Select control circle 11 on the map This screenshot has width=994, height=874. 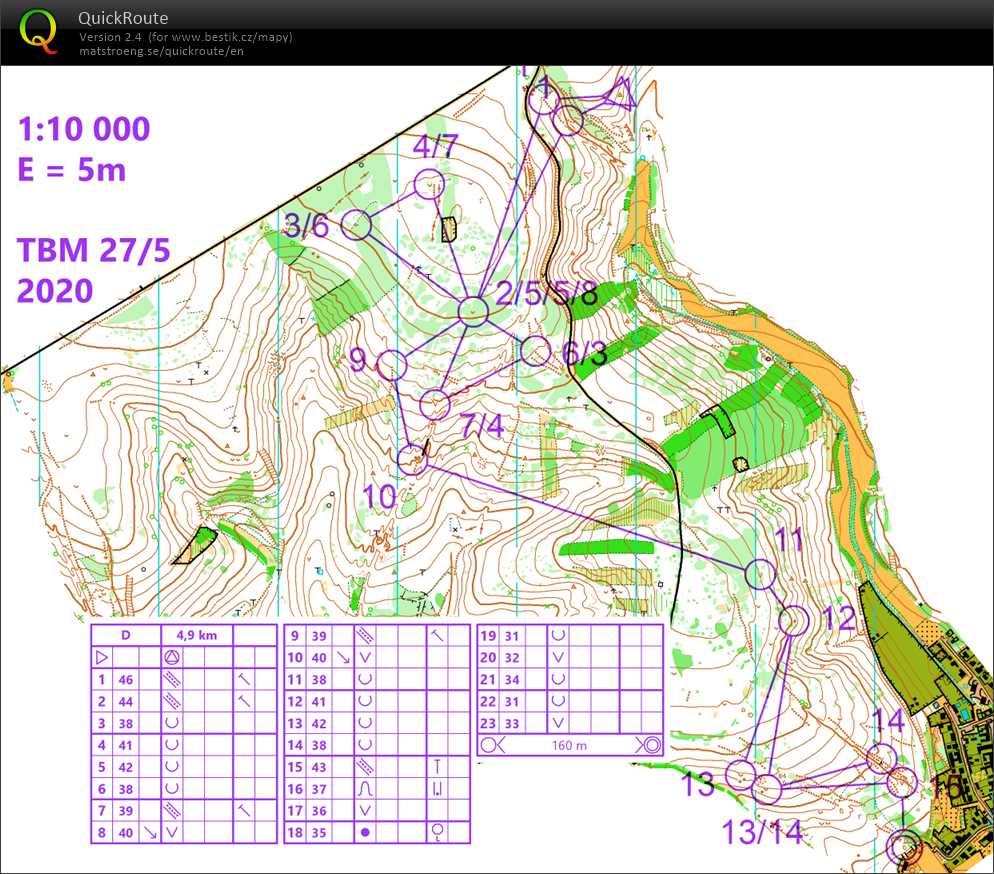761,573
